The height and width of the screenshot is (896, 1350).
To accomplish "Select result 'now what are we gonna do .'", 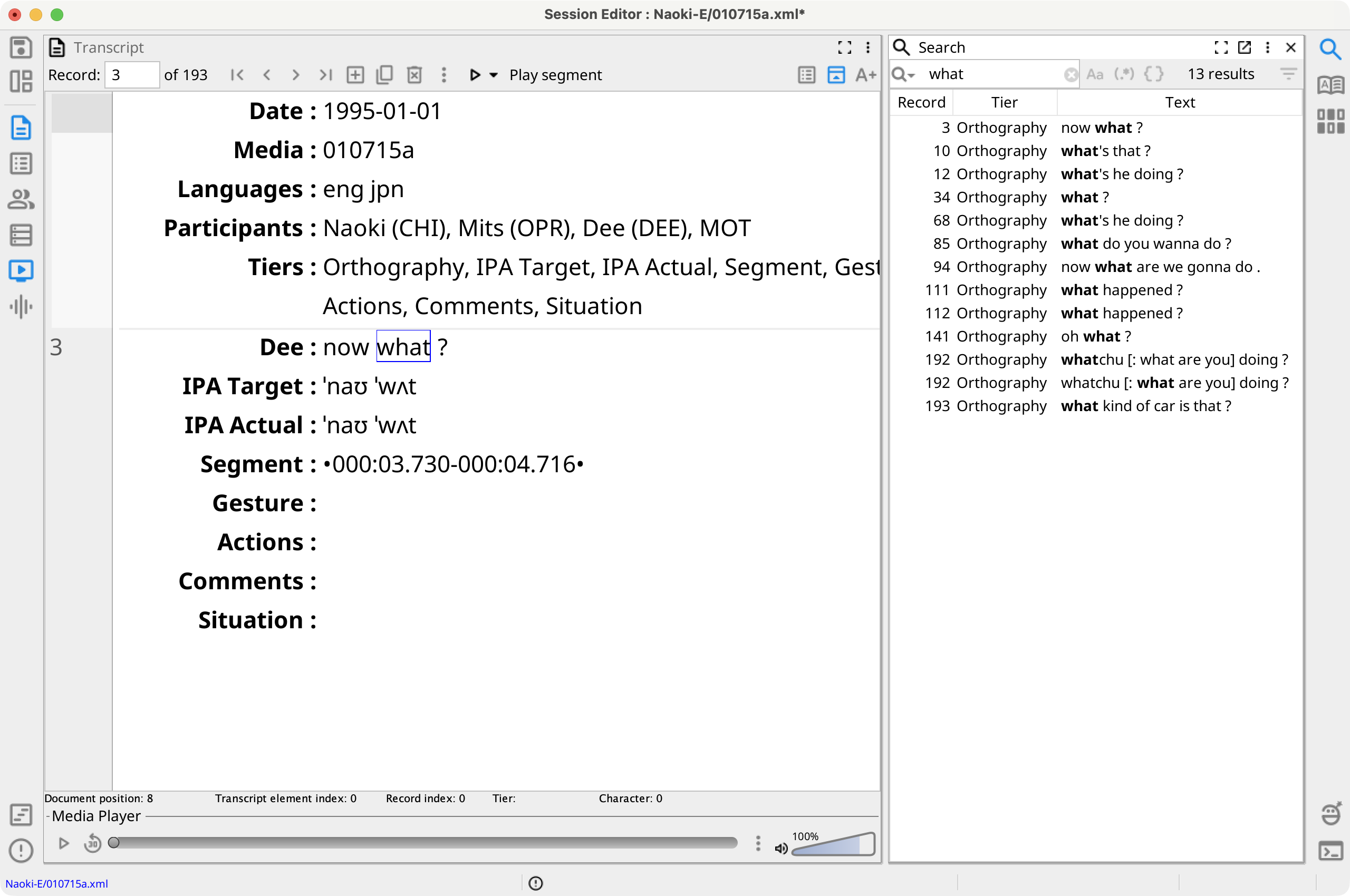I will [1096, 267].
